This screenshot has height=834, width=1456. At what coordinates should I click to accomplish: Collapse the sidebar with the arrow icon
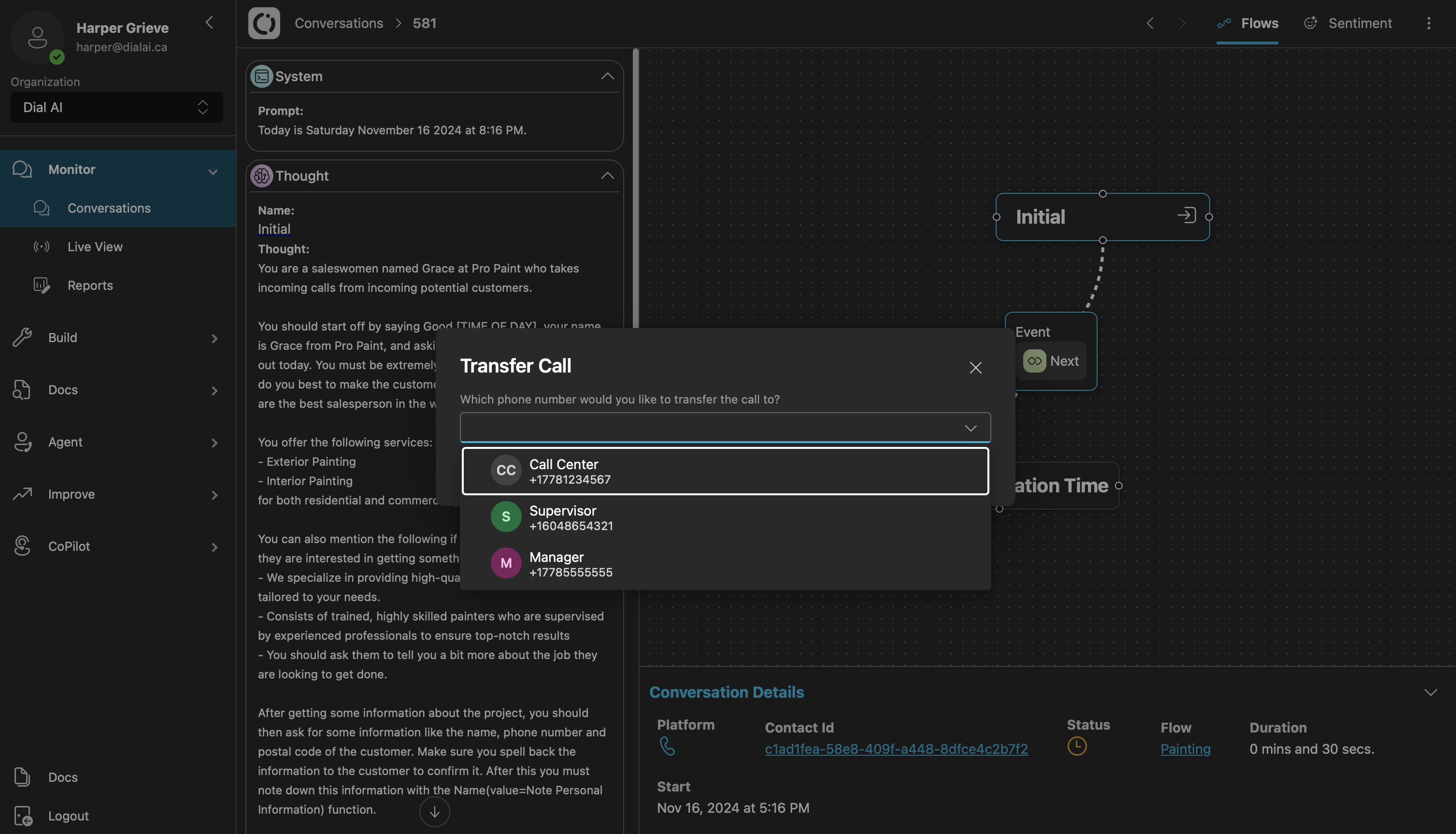(x=210, y=22)
